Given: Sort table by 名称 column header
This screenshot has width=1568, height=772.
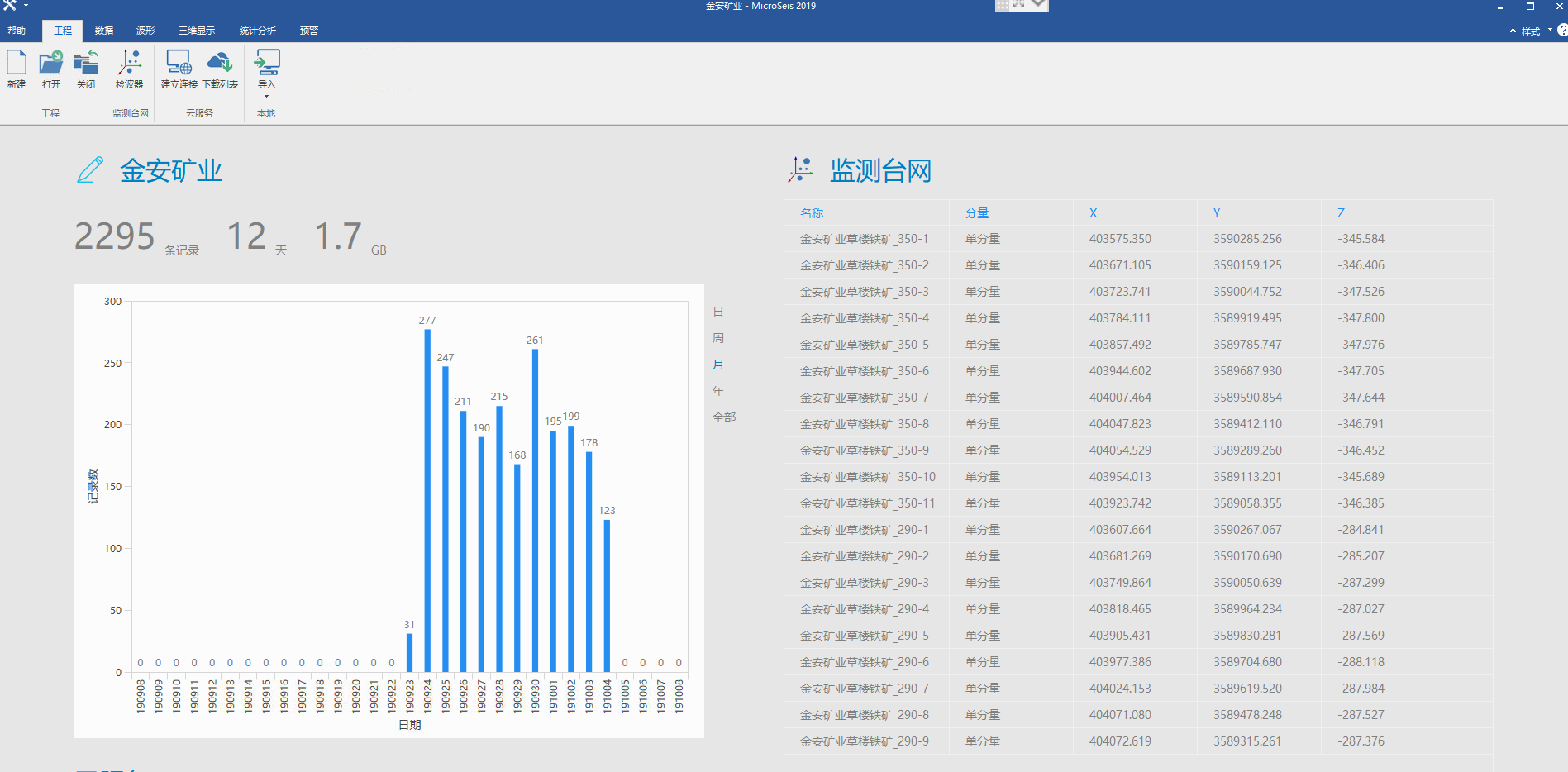Looking at the screenshot, I should [812, 213].
